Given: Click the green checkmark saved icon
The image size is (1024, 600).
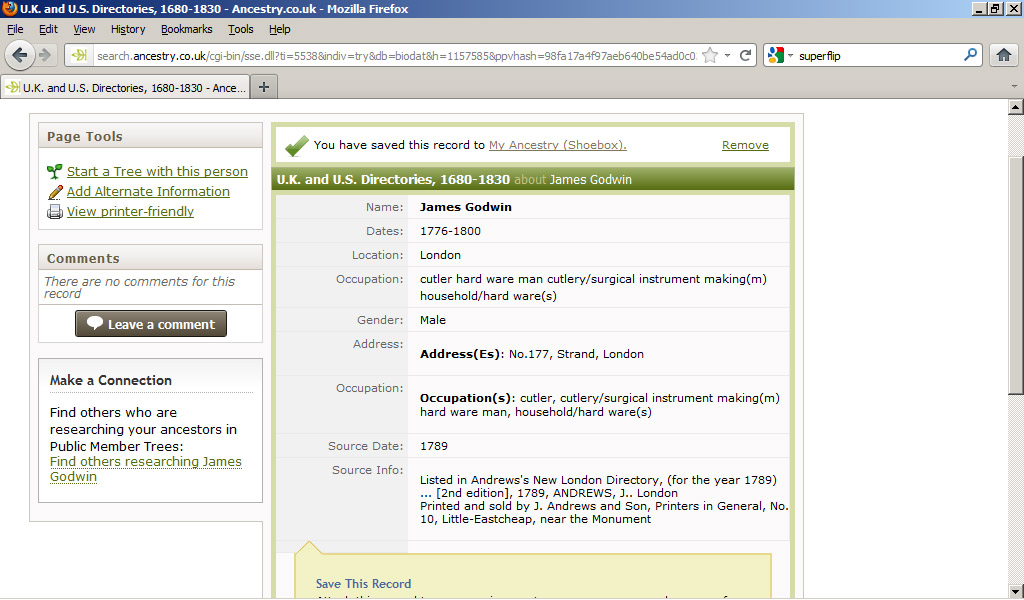Looking at the screenshot, I should (296, 145).
